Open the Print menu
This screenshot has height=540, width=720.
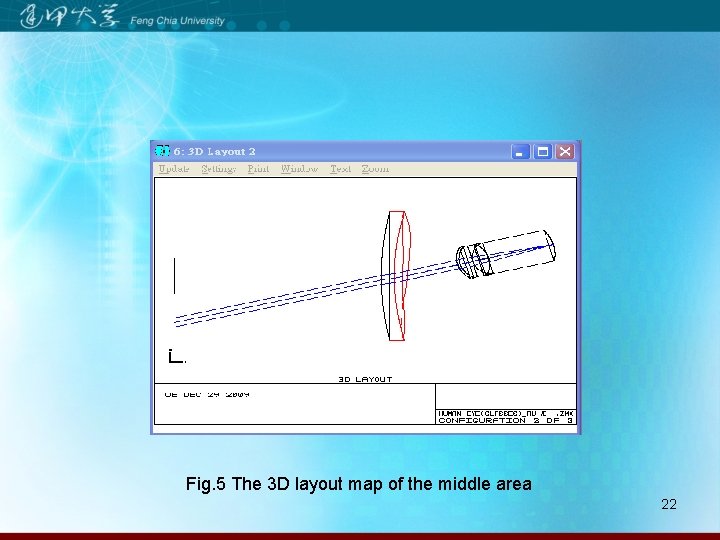pyautogui.click(x=258, y=169)
